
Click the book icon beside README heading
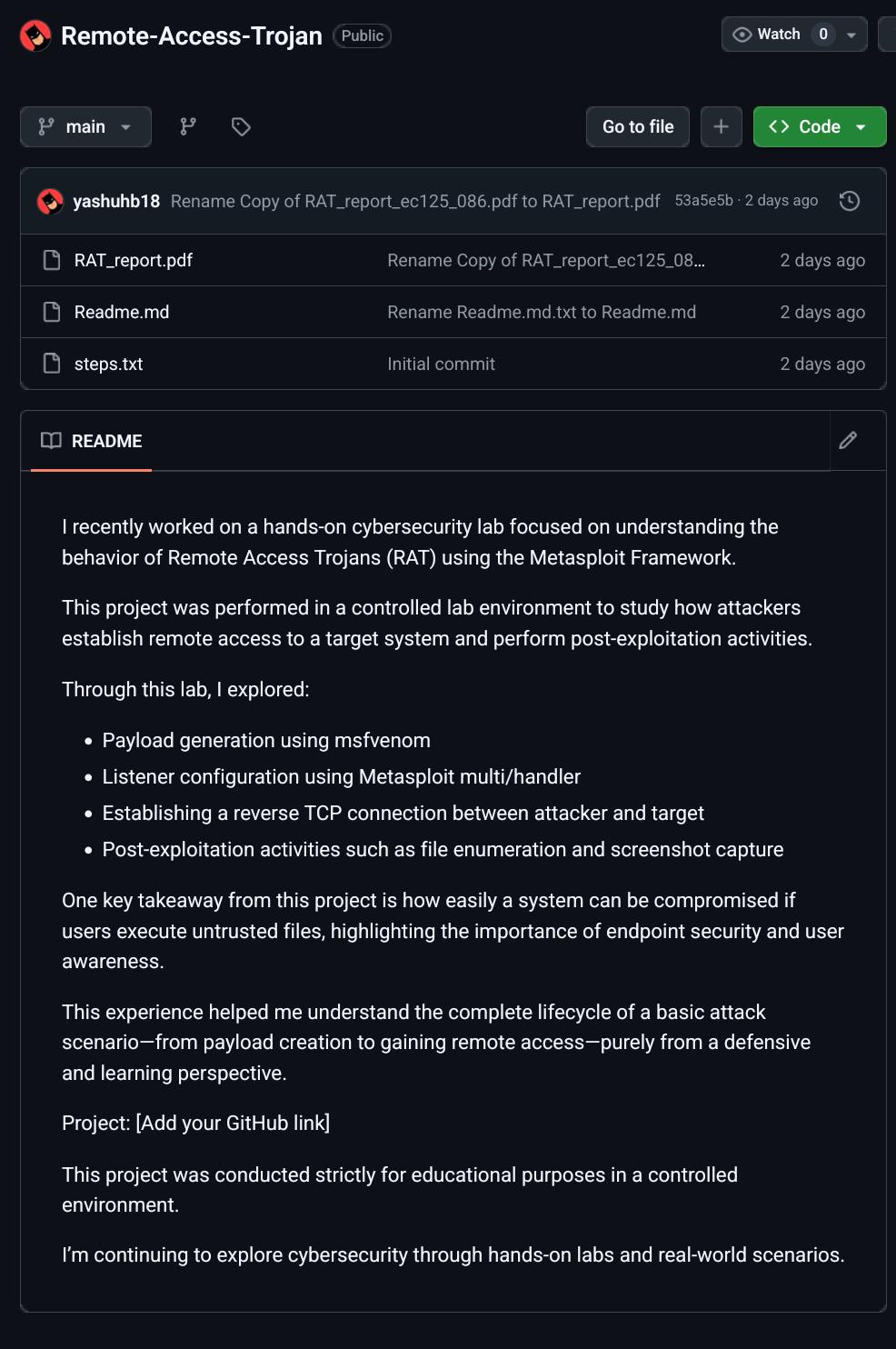pos(52,440)
